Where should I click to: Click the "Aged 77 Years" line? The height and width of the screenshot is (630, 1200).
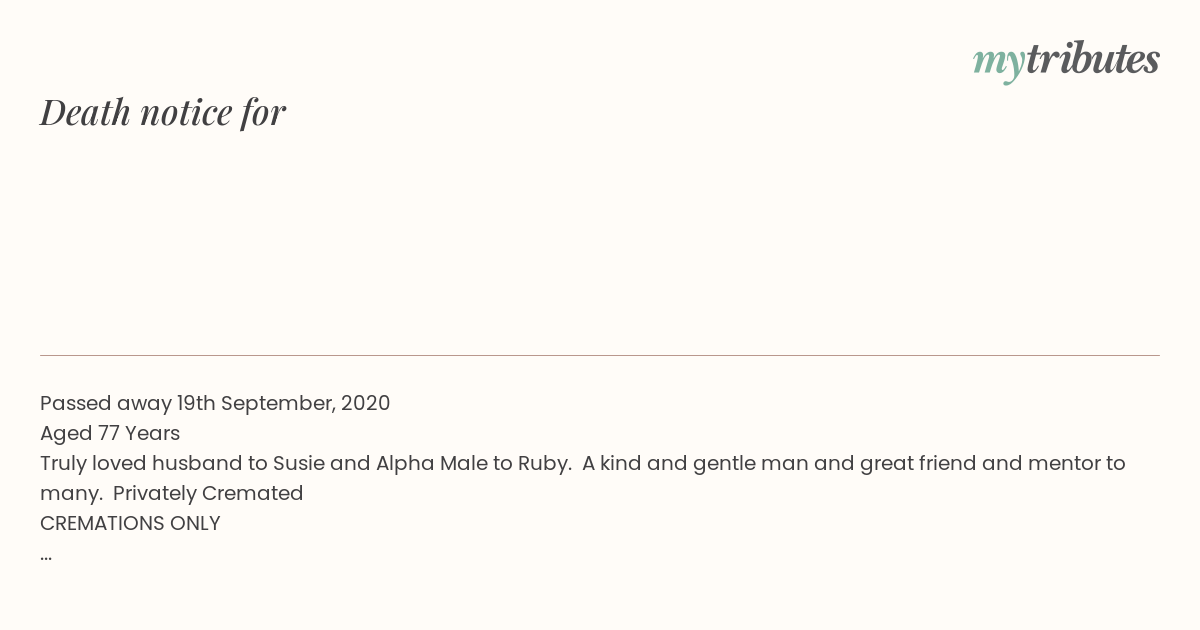[x=110, y=433]
